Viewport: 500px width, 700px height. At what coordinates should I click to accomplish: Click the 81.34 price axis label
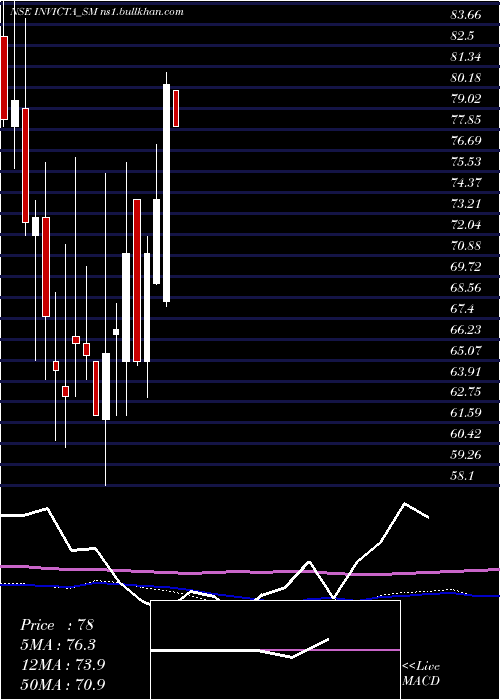tap(466, 57)
